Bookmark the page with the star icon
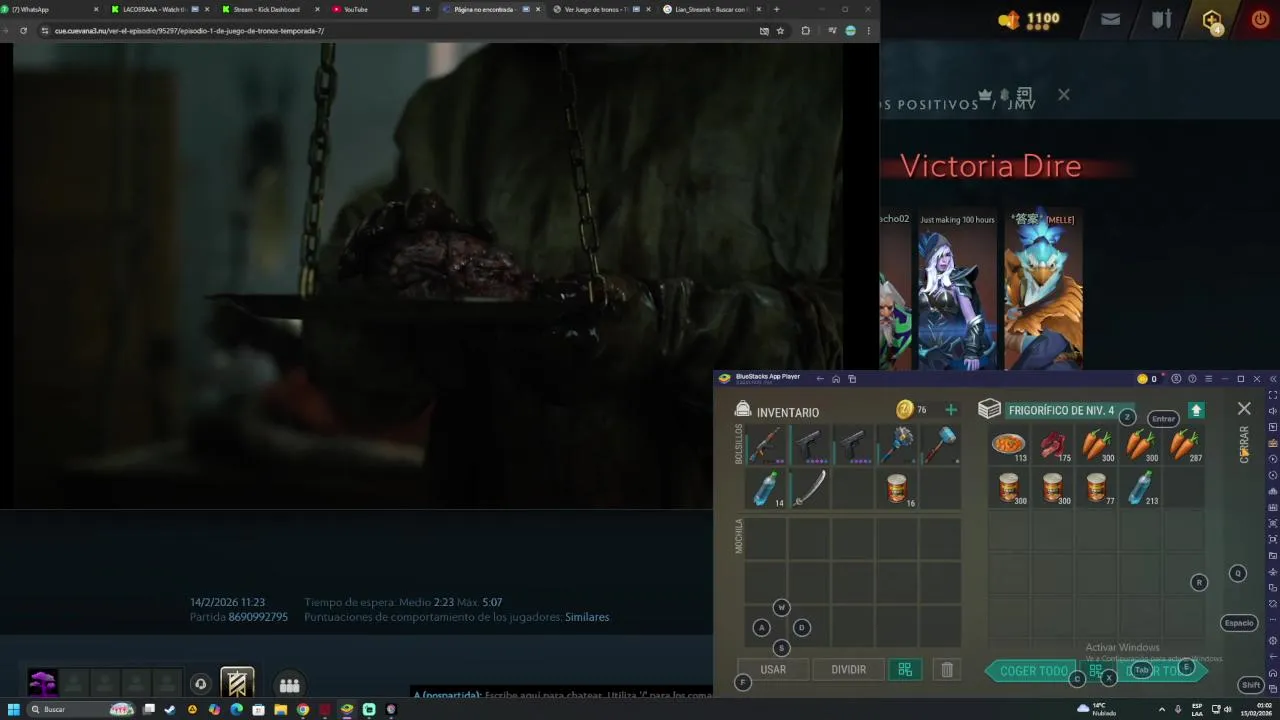 click(780, 31)
